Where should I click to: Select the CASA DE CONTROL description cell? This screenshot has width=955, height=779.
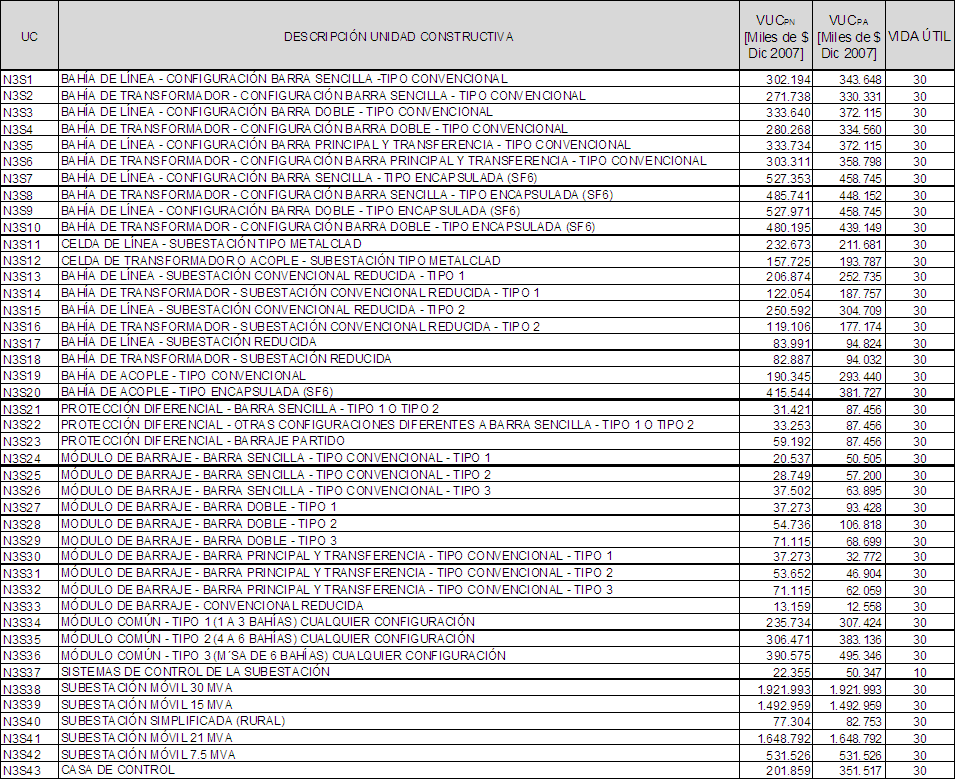[118, 770]
